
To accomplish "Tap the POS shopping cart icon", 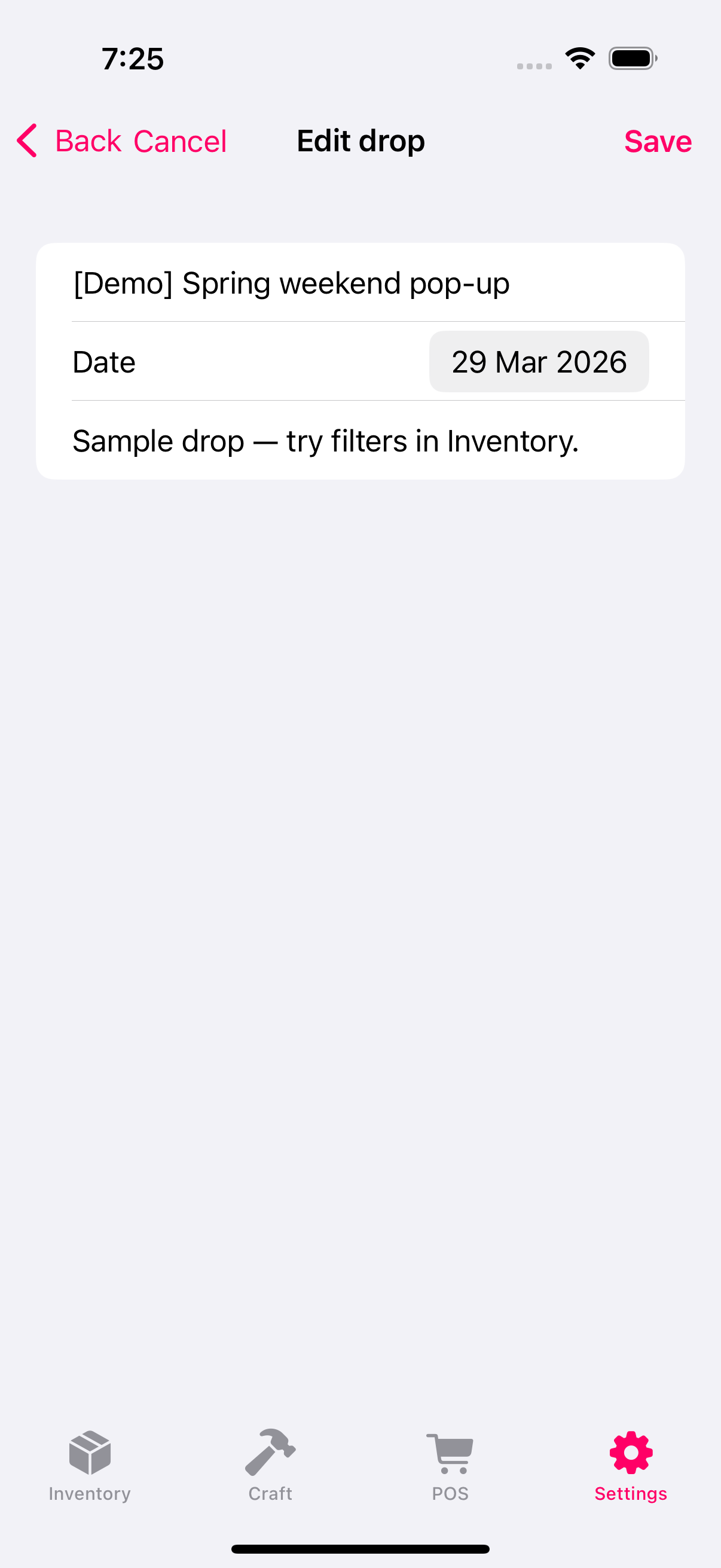I will click(450, 1453).
